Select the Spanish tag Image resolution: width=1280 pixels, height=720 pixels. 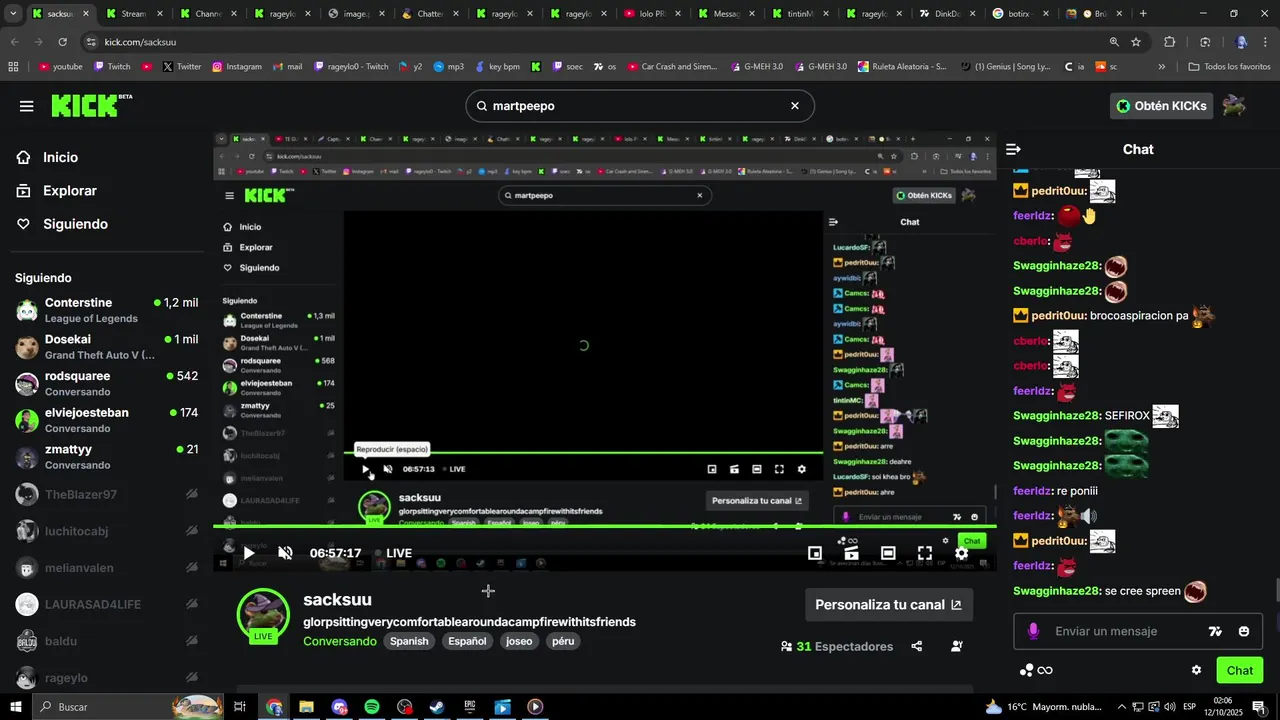click(x=409, y=641)
